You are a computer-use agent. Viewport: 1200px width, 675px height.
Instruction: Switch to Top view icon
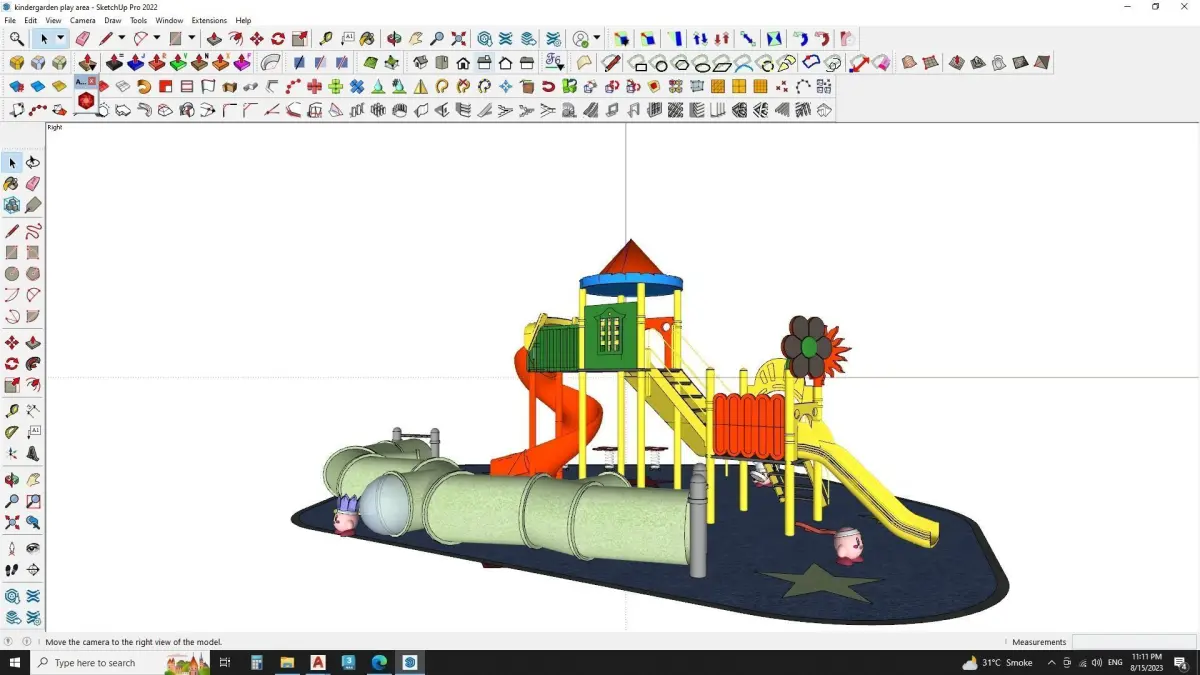pyautogui.click(x=441, y=63)
